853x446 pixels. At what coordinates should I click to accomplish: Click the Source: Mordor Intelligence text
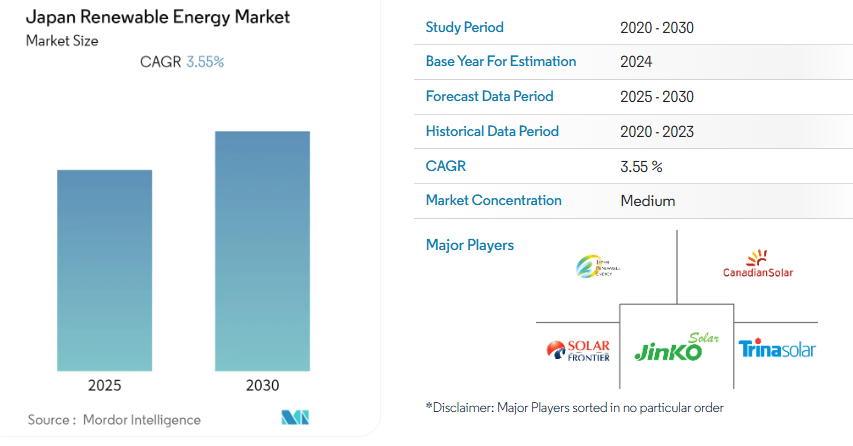click(114, 420)
